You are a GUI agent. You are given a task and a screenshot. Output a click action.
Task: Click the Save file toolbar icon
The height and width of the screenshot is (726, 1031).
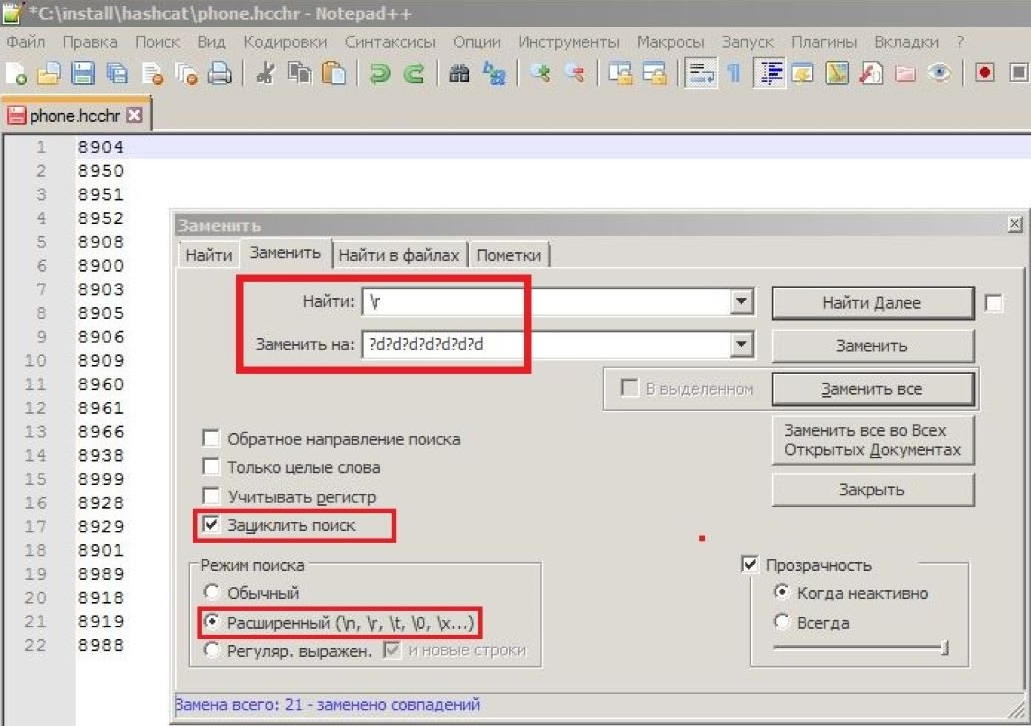(83, 73)
